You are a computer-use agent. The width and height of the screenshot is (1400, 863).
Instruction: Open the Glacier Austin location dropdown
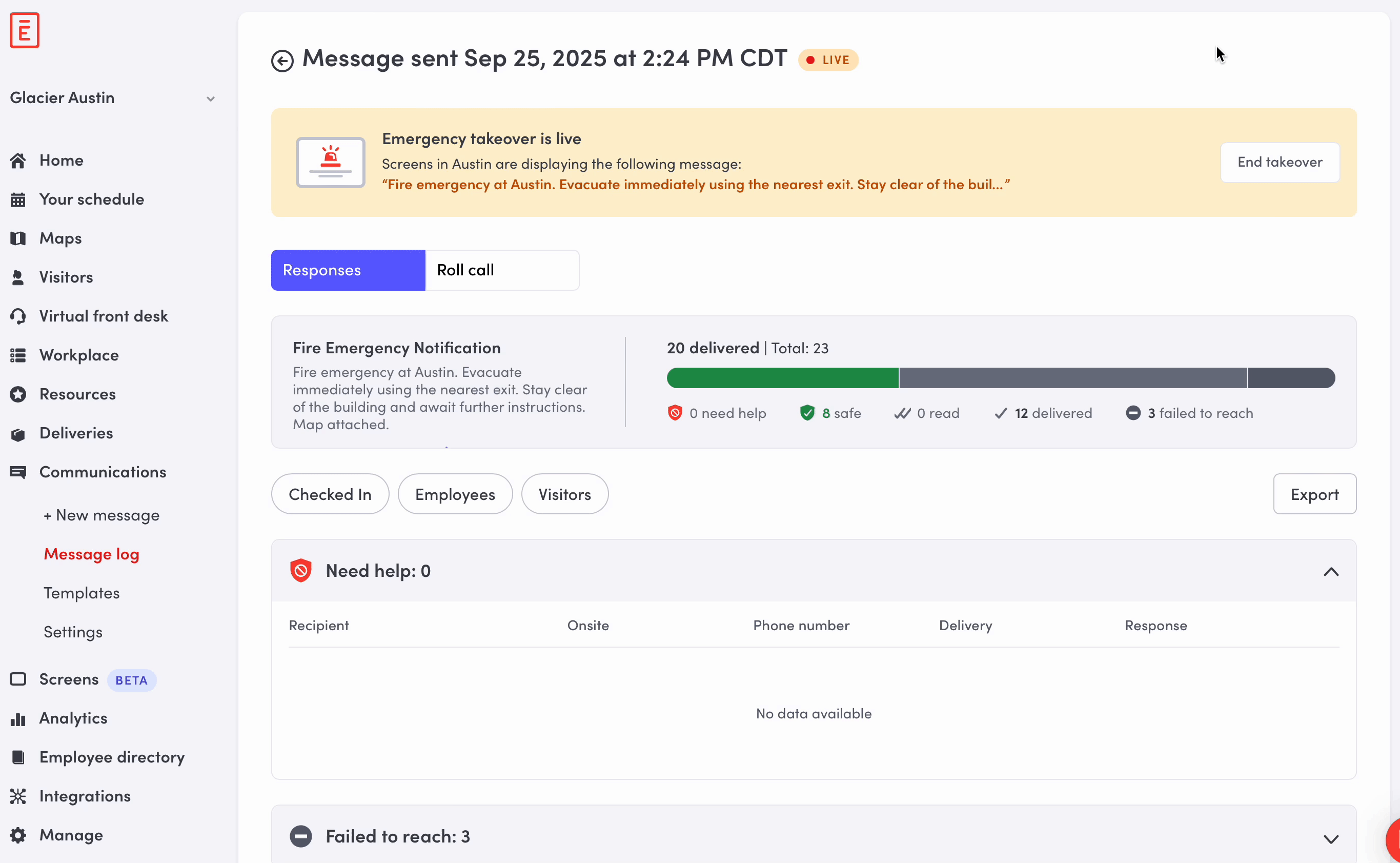click(x=113, y=98)
